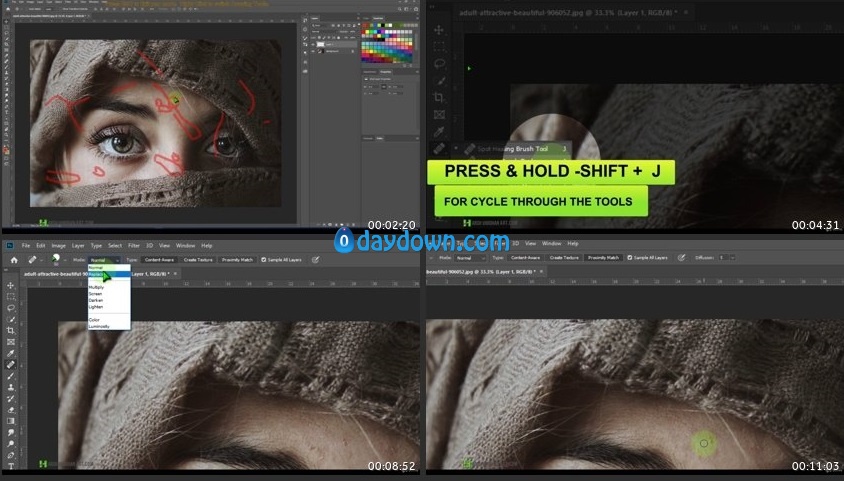
Task: Choose Replace in Mode dropdown list
Action: click(x=109, y=274)
